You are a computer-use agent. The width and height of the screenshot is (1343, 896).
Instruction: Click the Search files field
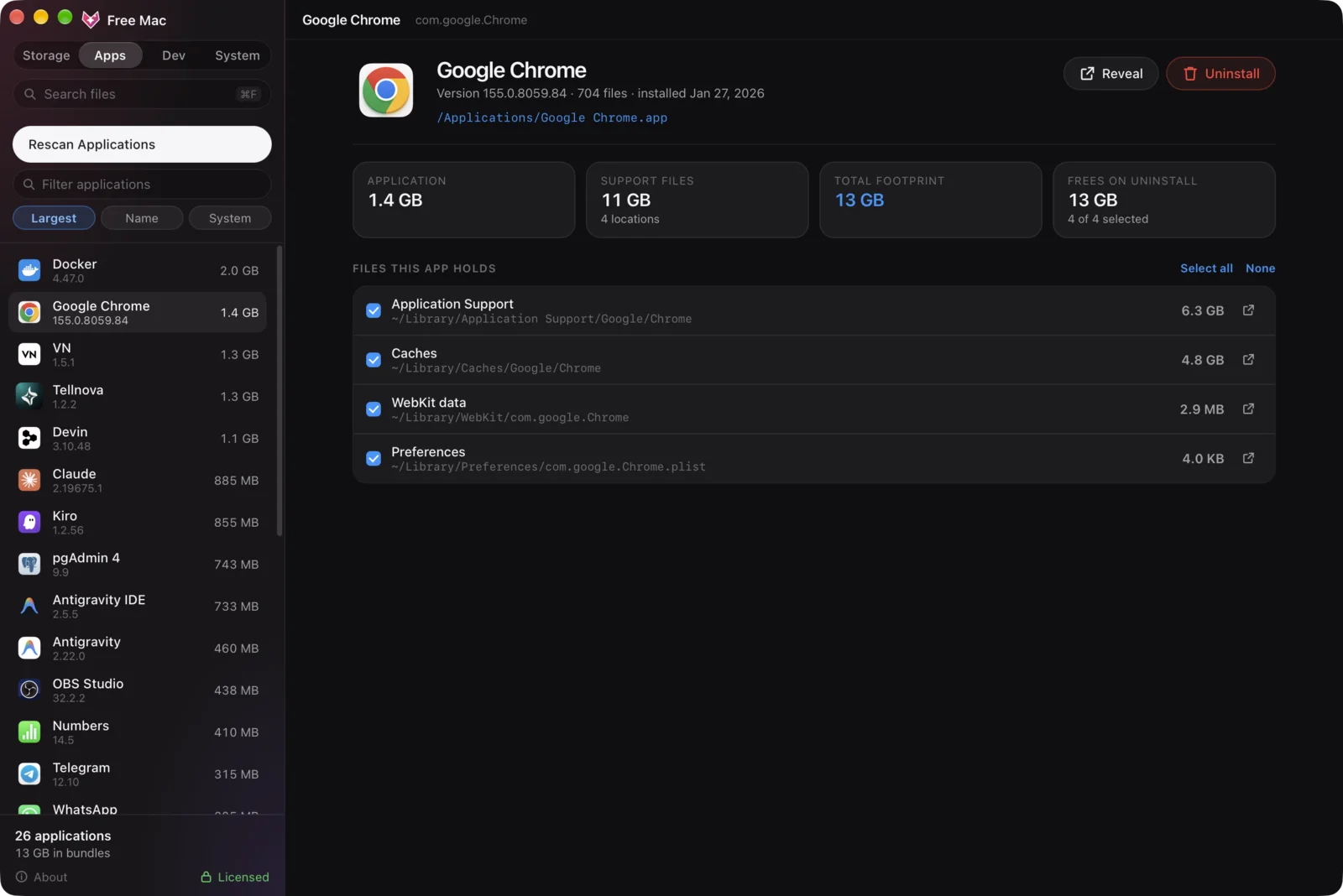pyautogui.click(x=142, y=94)
